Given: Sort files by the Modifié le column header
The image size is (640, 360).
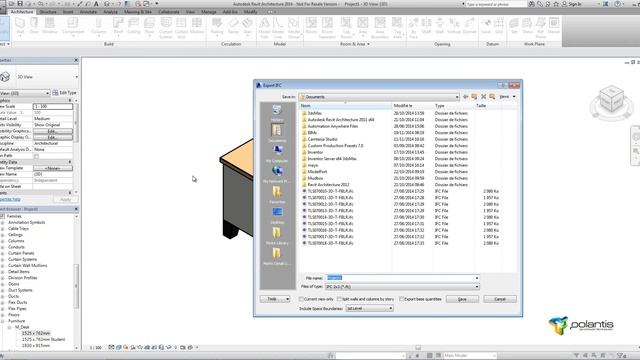Looking at the screenshot, I should [413, 106].
